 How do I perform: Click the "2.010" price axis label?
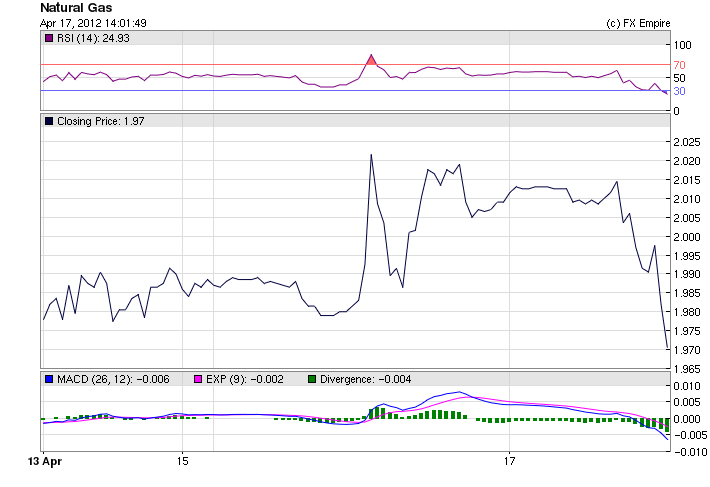tap(687, 199)
